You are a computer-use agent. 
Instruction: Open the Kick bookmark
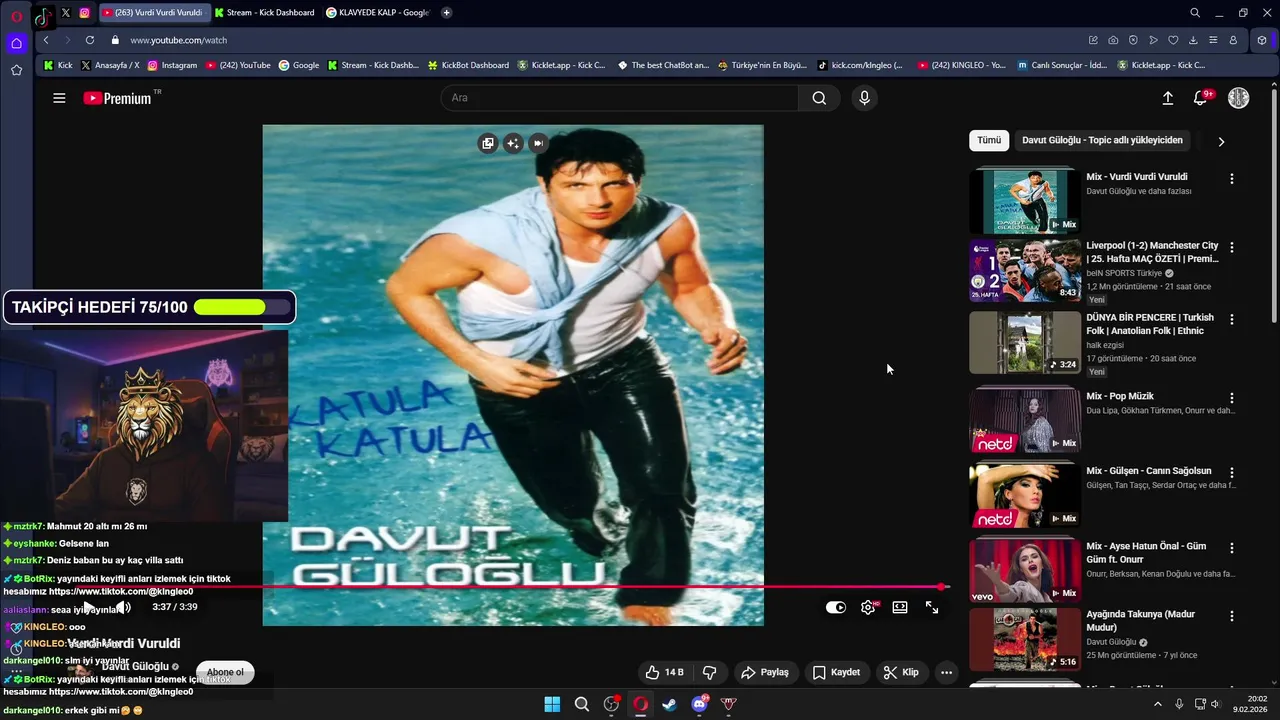[58, 65]
